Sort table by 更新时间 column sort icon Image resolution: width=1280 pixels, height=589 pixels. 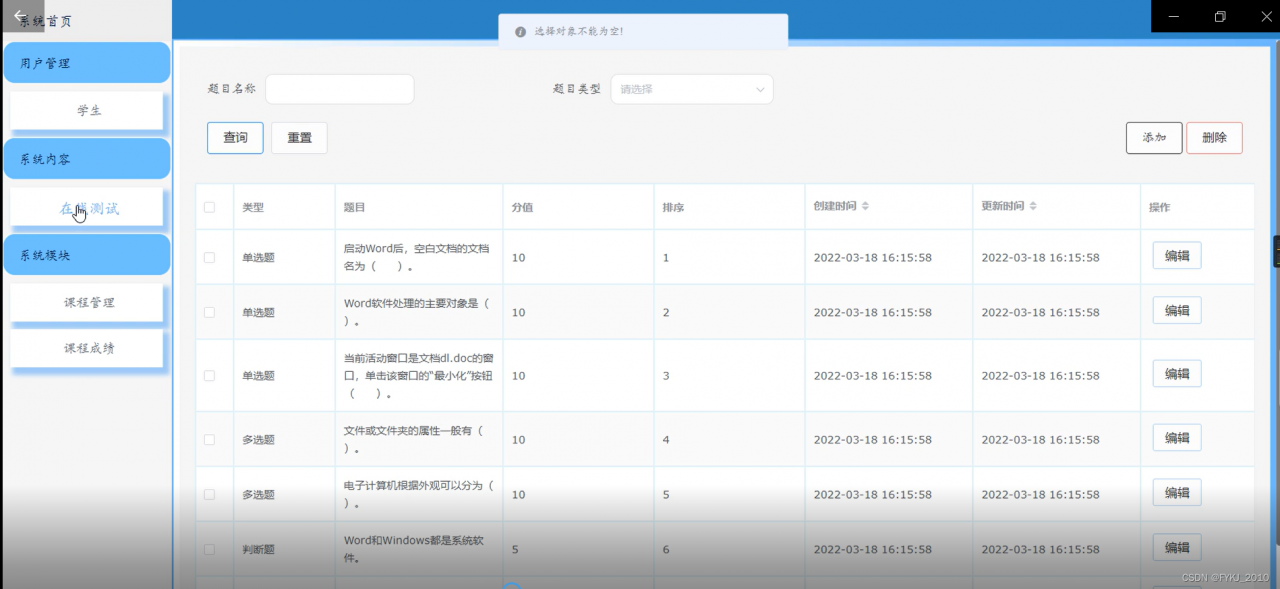tap(1033, 206)
